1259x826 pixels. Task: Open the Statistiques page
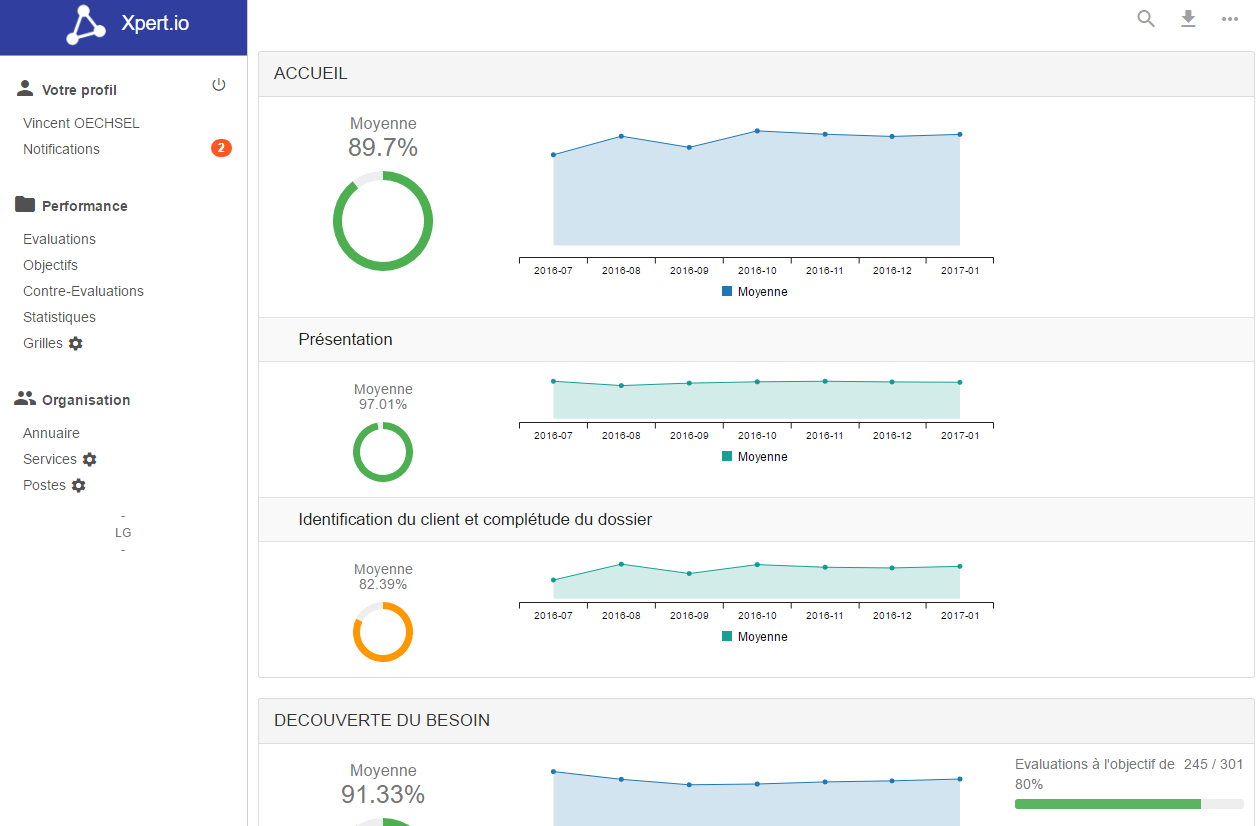click(59, 317)
